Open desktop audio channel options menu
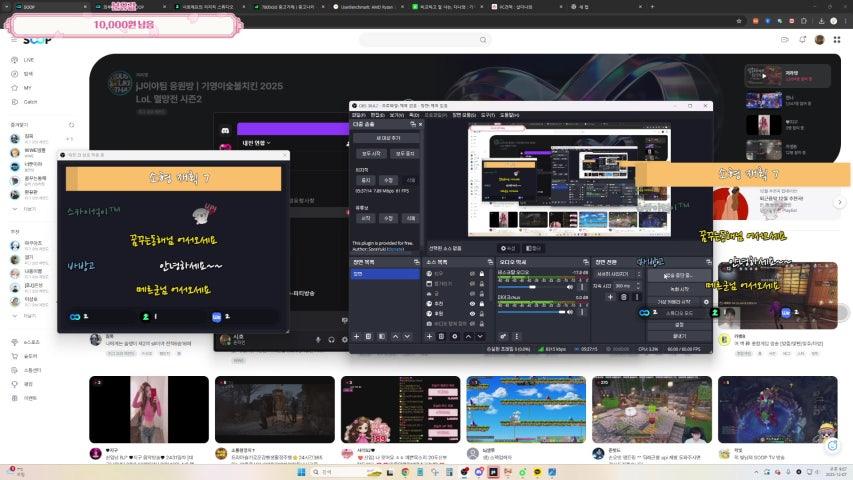 582,287
